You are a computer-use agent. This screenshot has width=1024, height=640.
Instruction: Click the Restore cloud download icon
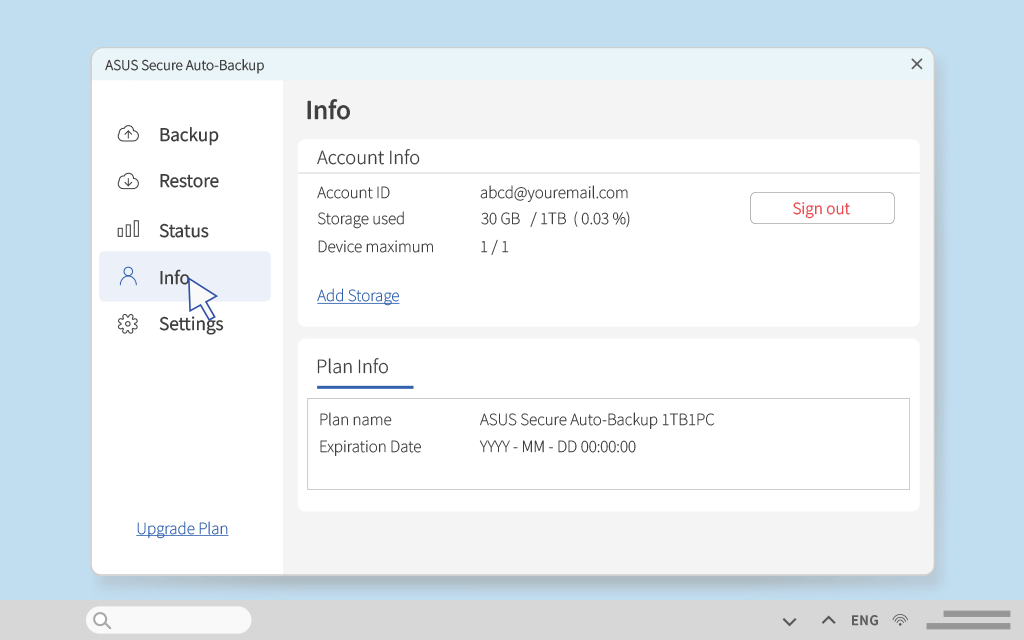coord(128,181)
